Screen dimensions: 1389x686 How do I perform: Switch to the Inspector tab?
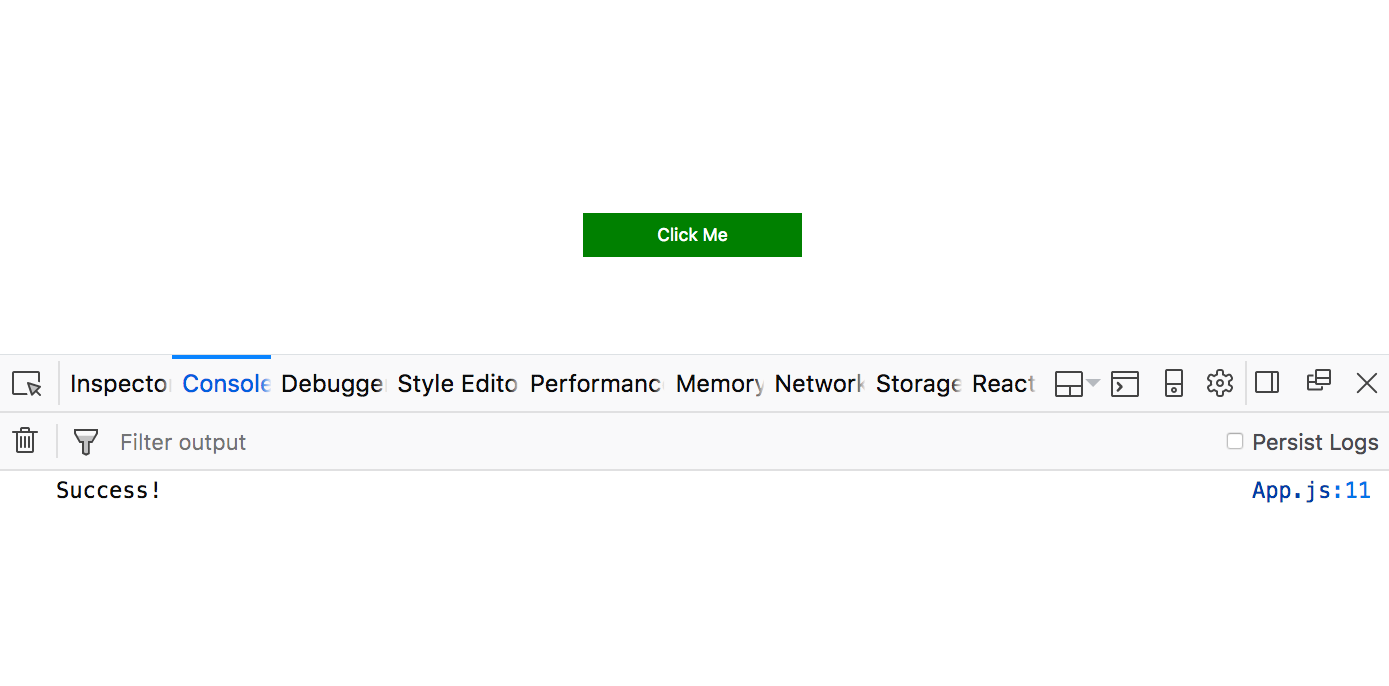(120, 384)
